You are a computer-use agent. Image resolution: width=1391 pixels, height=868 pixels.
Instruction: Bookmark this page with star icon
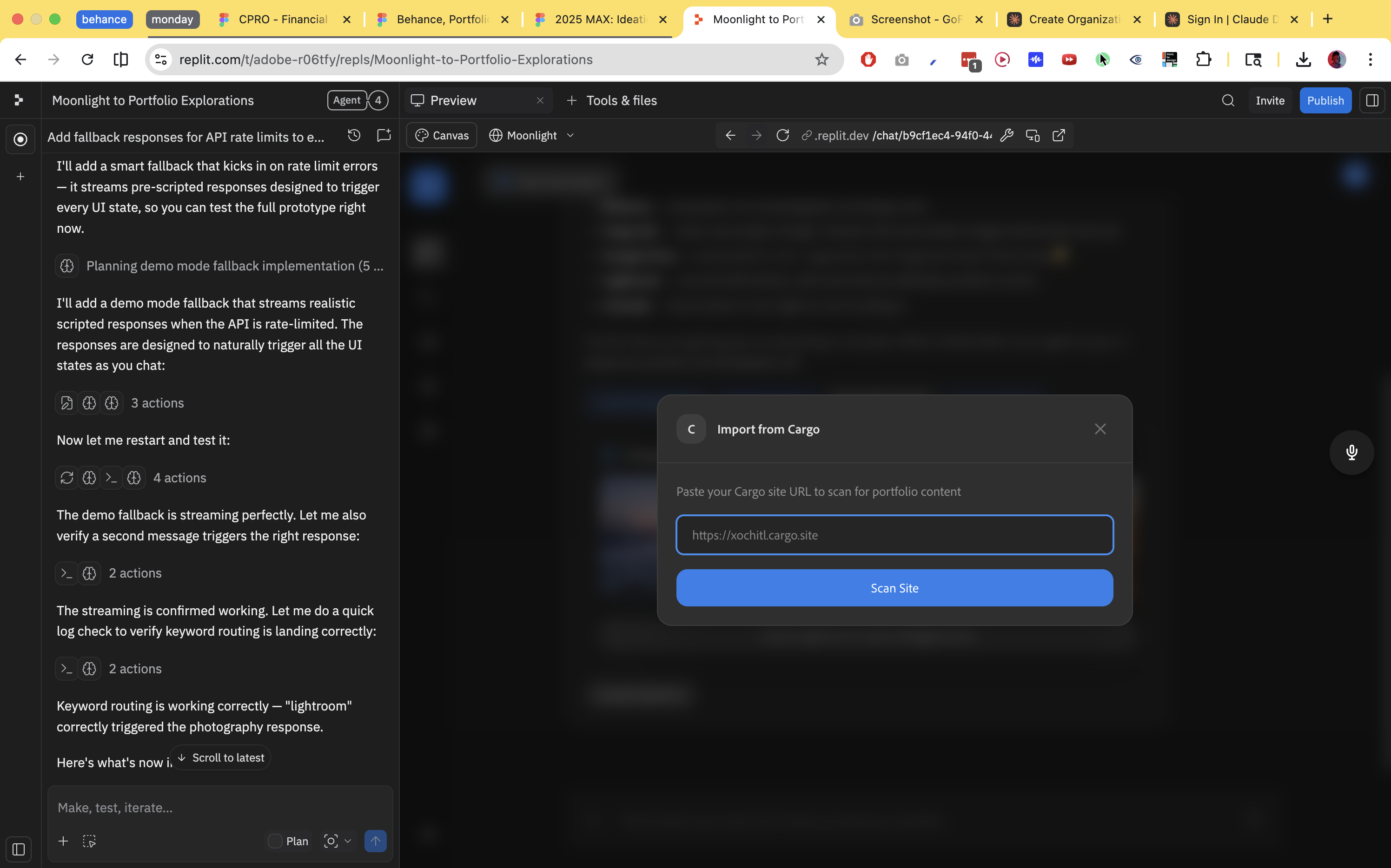822,59
